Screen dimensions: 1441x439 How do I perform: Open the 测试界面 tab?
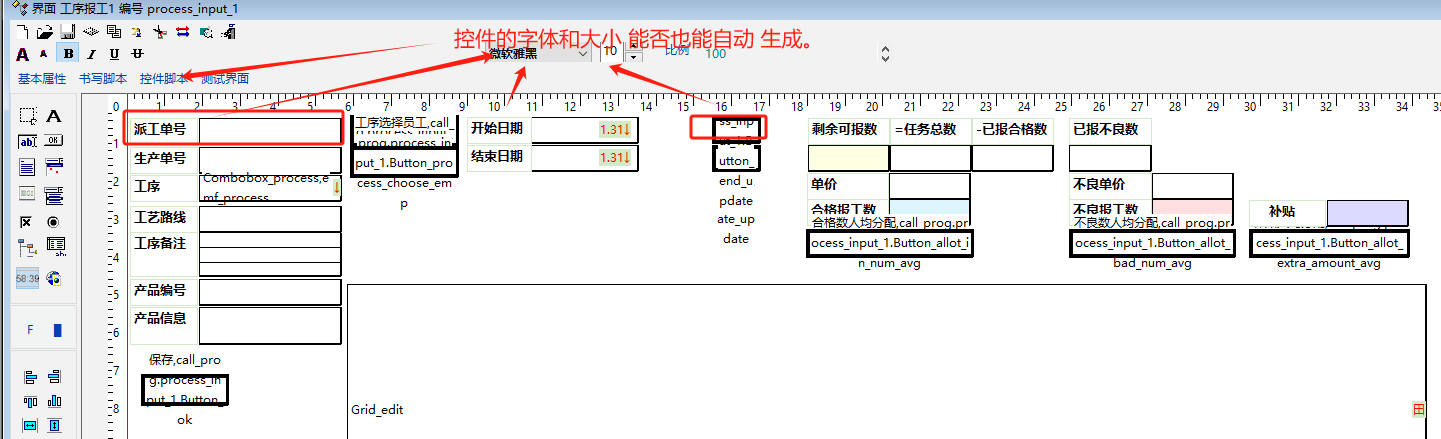225,78
